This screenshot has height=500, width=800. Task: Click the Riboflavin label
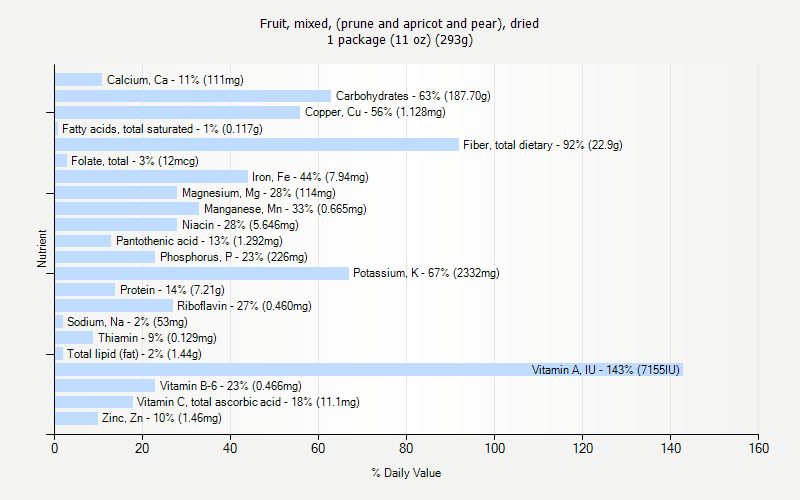tap(244, 306)
